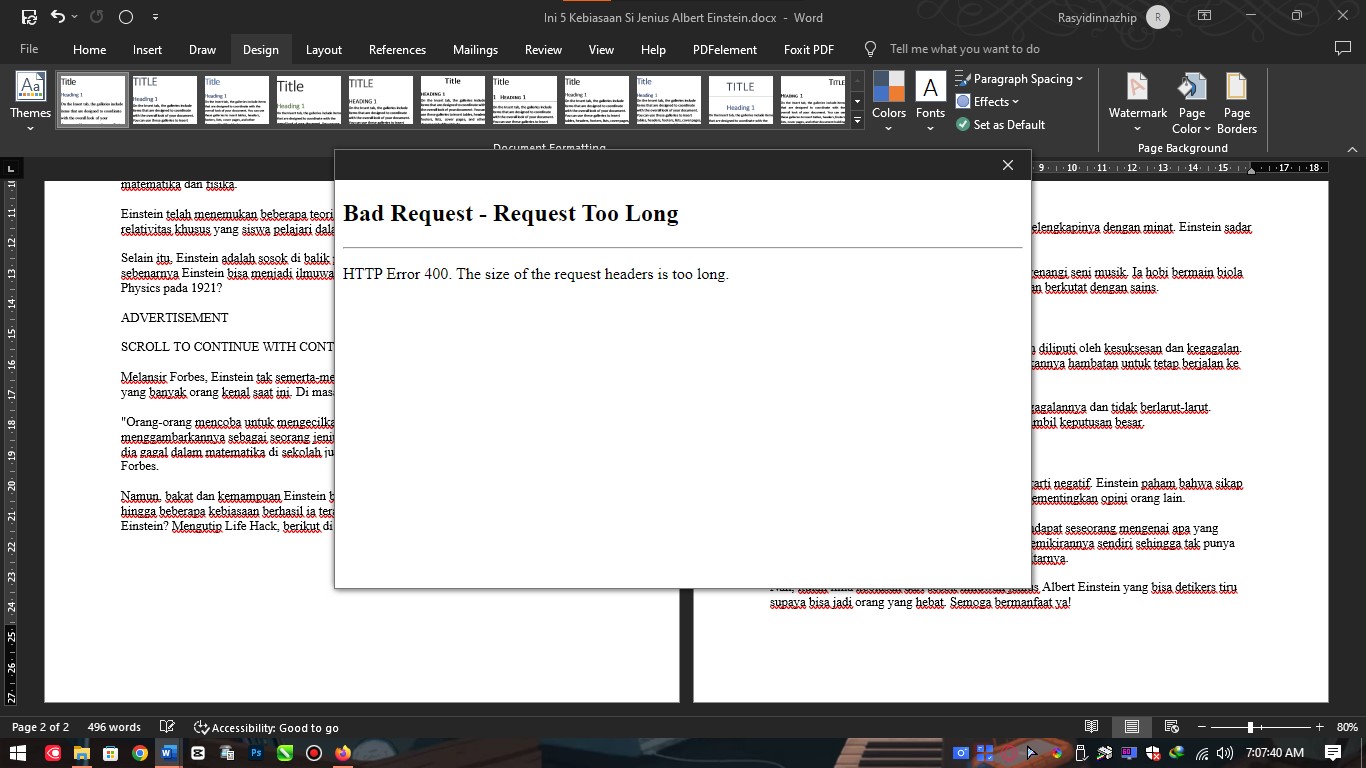Click the Tell me what you want to do field

click(963, 48)
